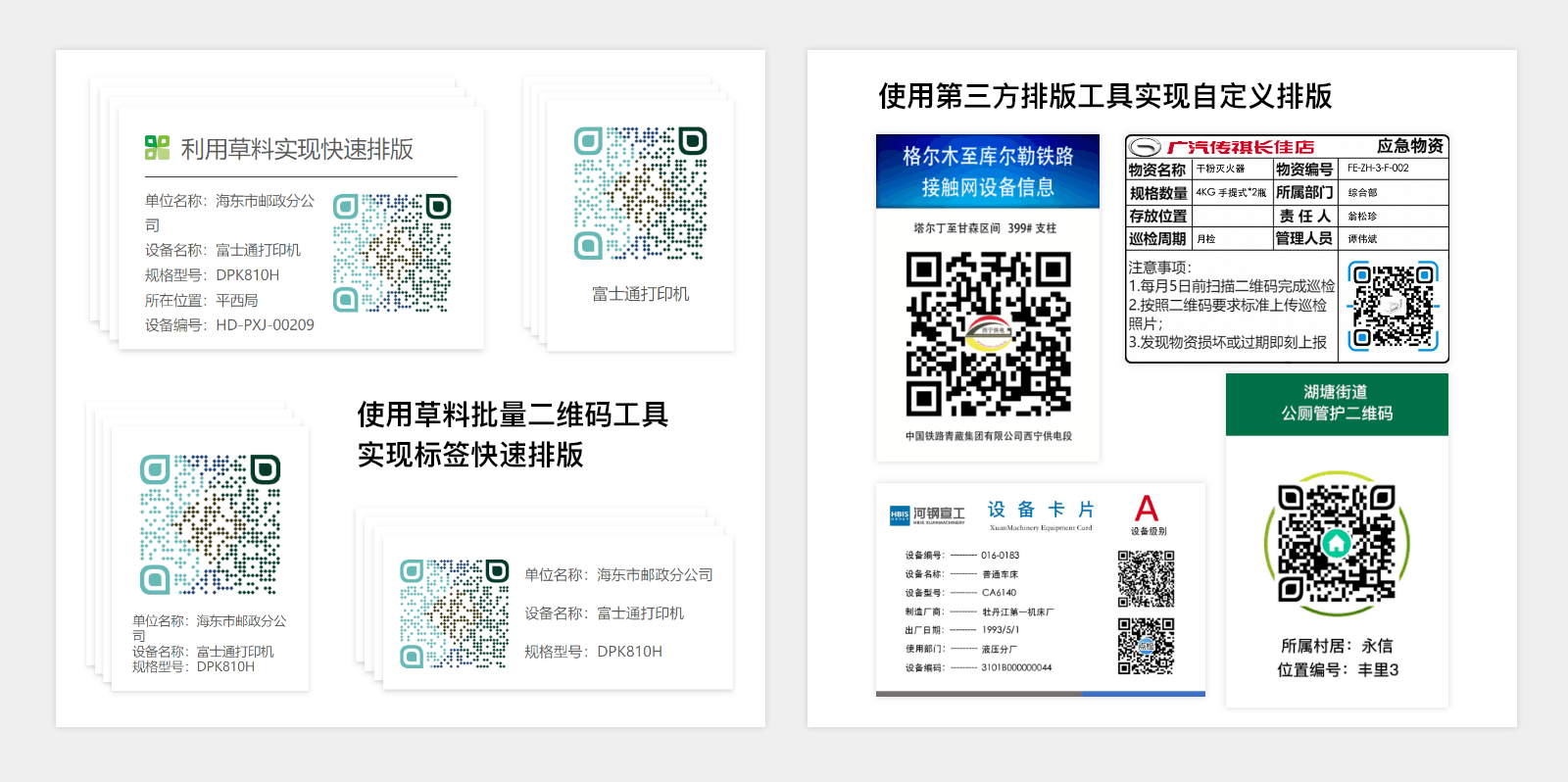Click the note 3.发现物资损坏或过期即刻上报
Screen dimensions: 1568x782
1228,342
